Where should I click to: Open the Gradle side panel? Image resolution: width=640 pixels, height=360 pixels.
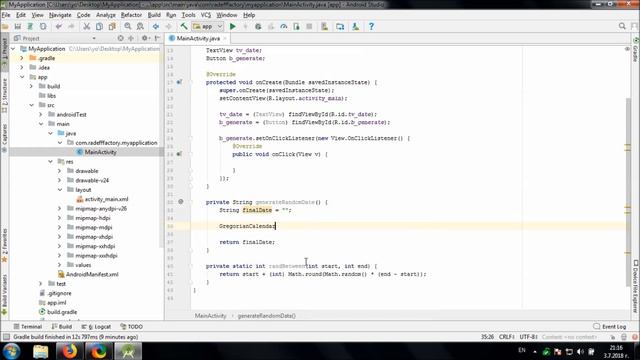coord(636,50)
